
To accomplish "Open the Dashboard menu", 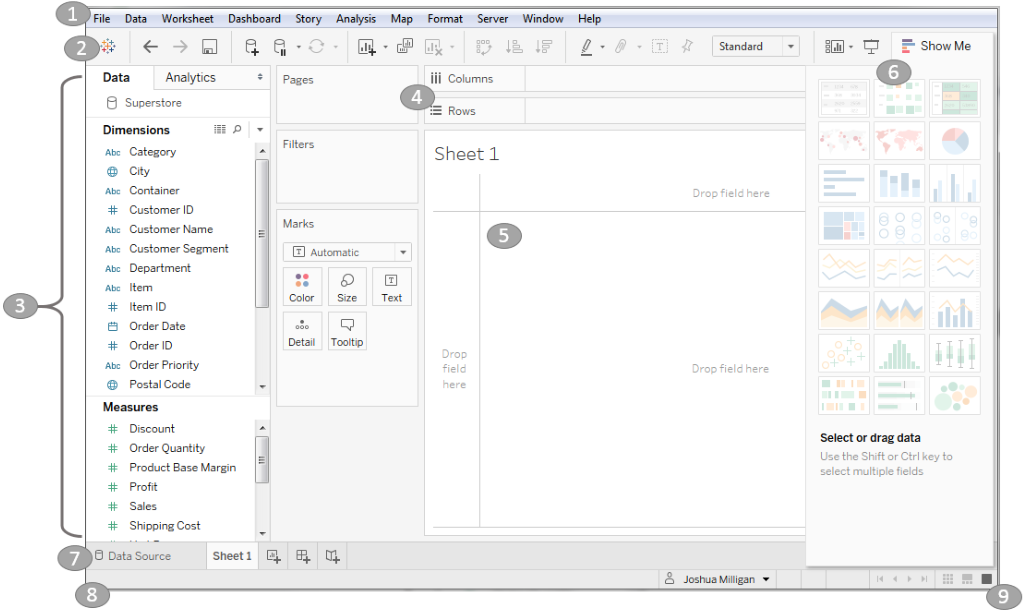I will click(254, 19).
